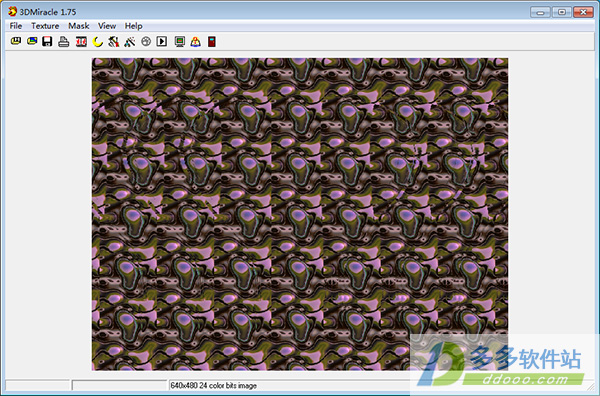Click the brush-and-pencil tools icon
This screenshot has height=396, width=600.
[x=113, y=41]
